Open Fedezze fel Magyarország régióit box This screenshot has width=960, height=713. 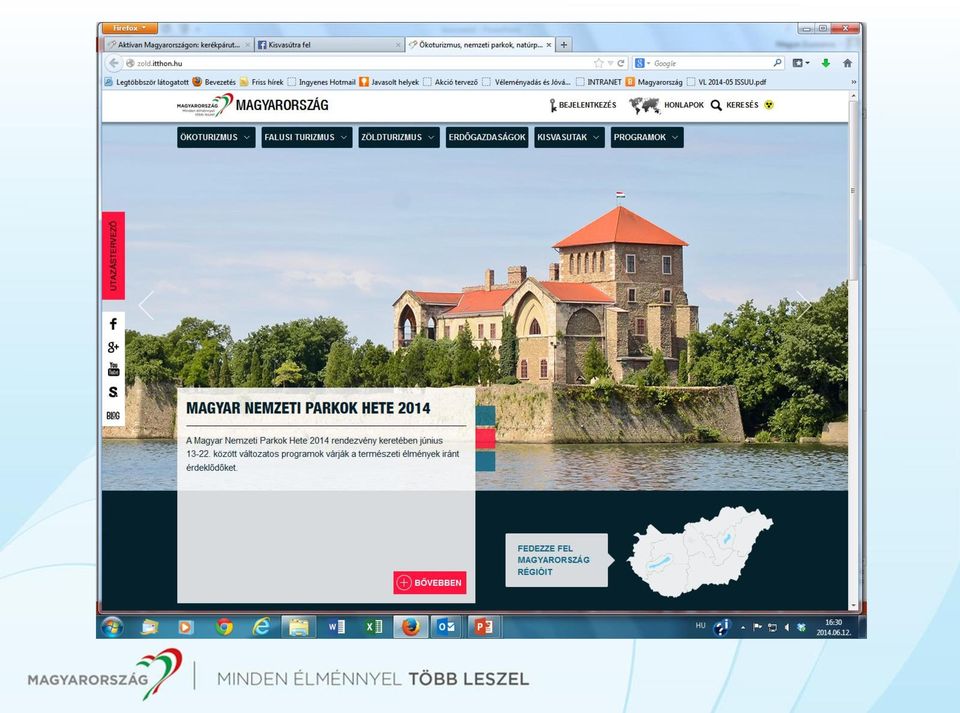coord(557,560)
